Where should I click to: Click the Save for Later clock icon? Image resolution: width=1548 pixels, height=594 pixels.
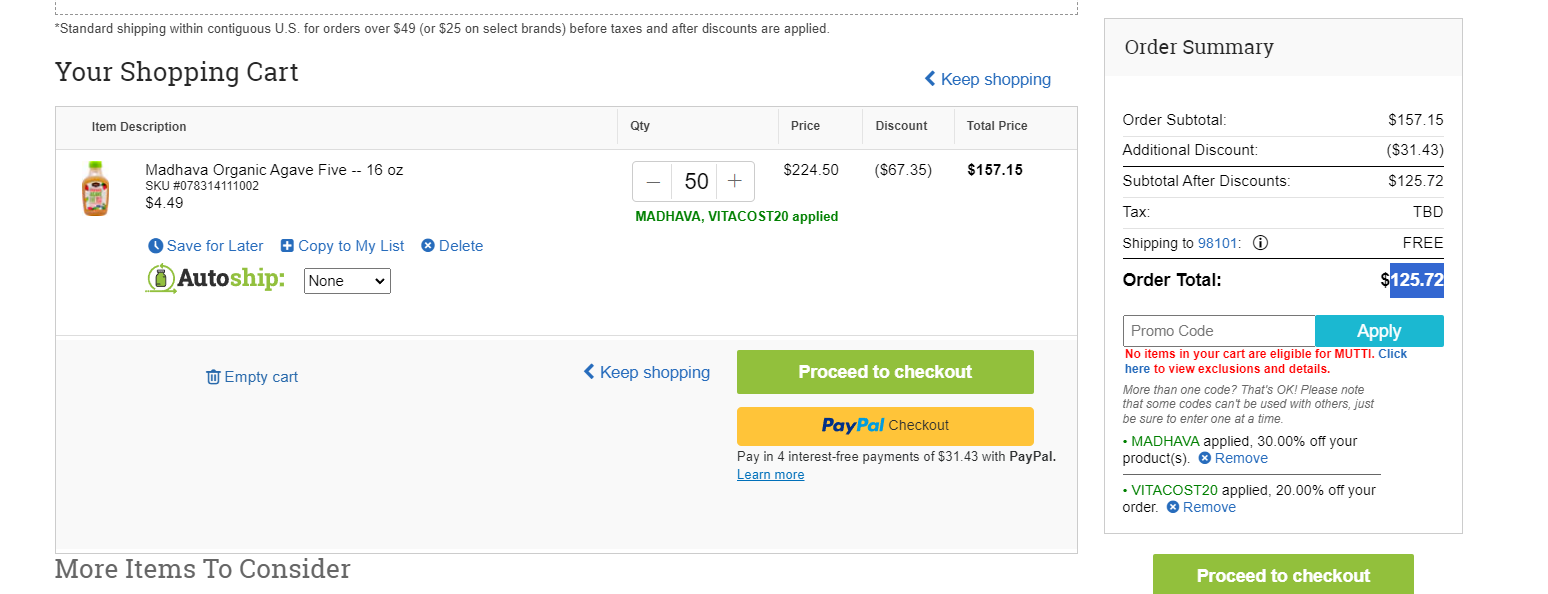(x=155, y=246)
